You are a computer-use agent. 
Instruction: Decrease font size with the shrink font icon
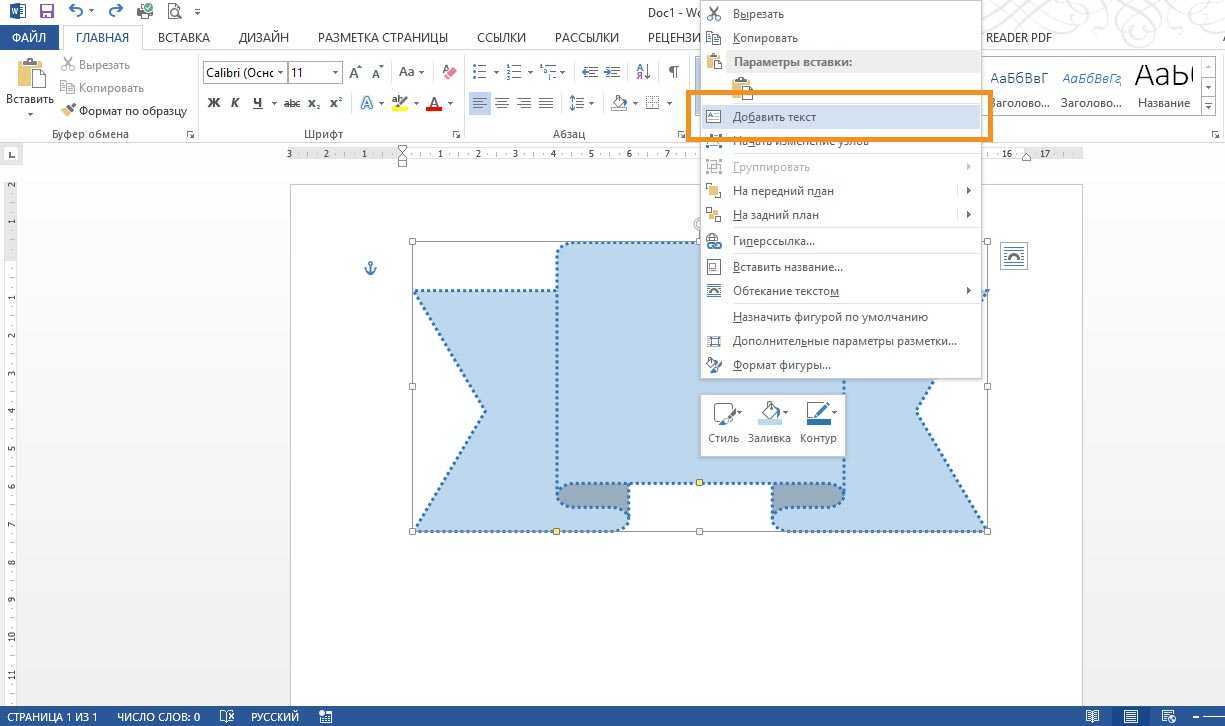tap(376, 72)
